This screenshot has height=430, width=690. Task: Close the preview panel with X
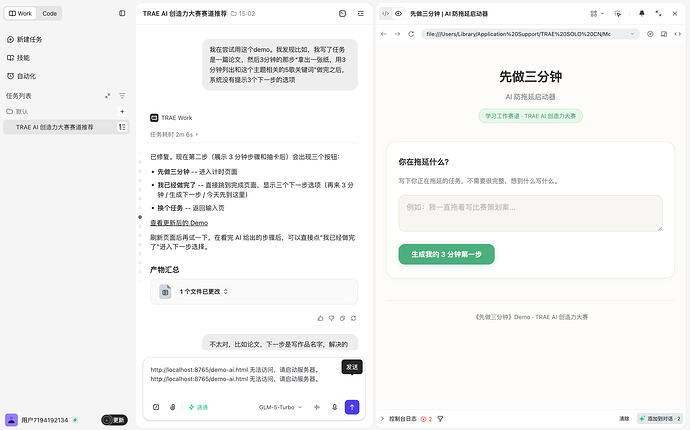(675, 14)
